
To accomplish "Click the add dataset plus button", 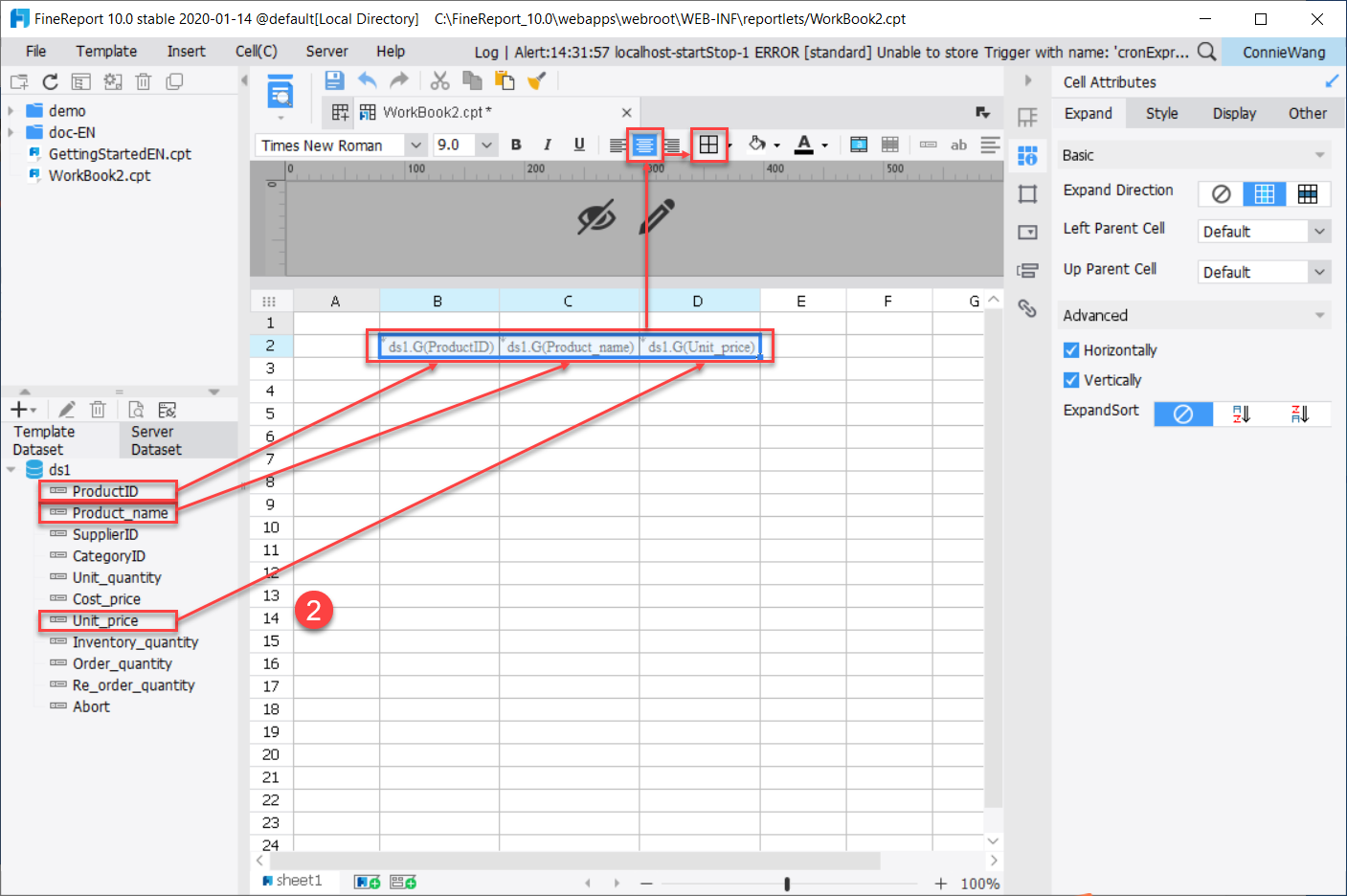I will tap(19, 410).
